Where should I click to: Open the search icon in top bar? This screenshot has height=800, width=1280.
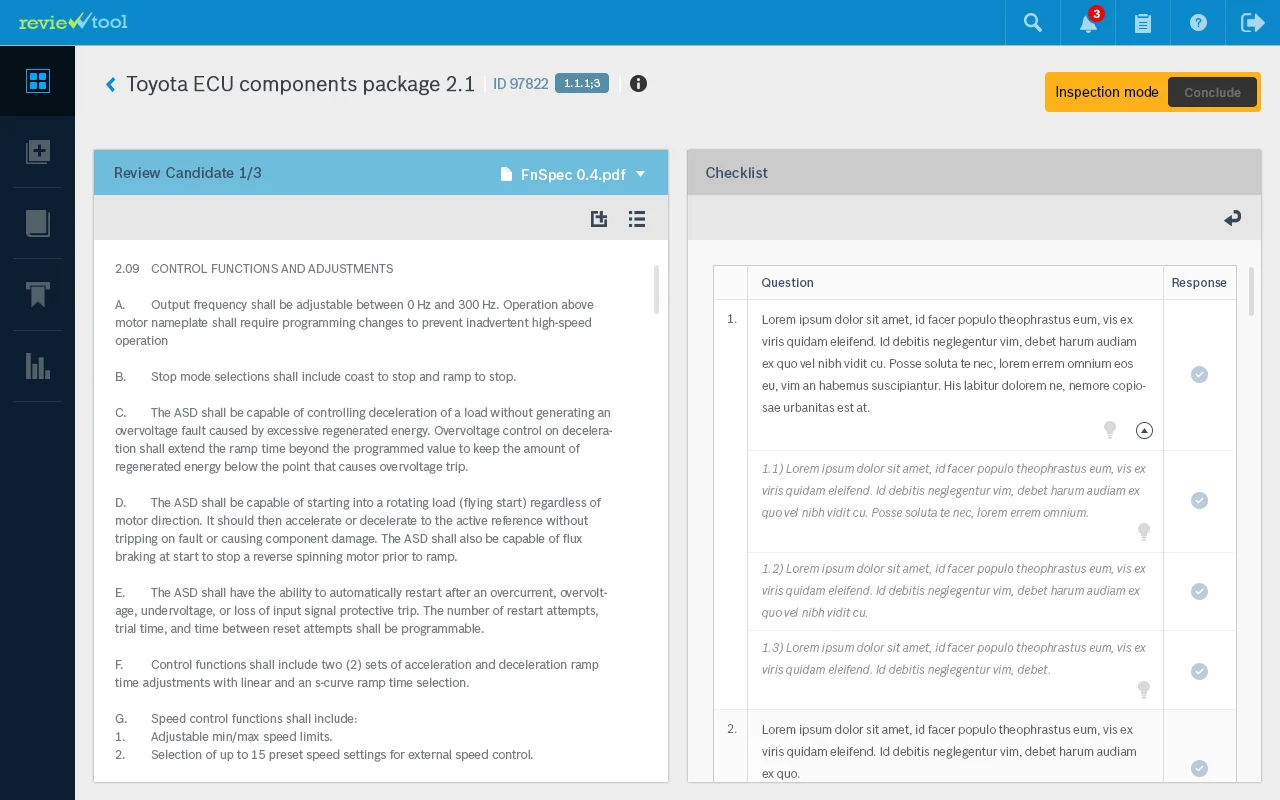coord(1033,23)
